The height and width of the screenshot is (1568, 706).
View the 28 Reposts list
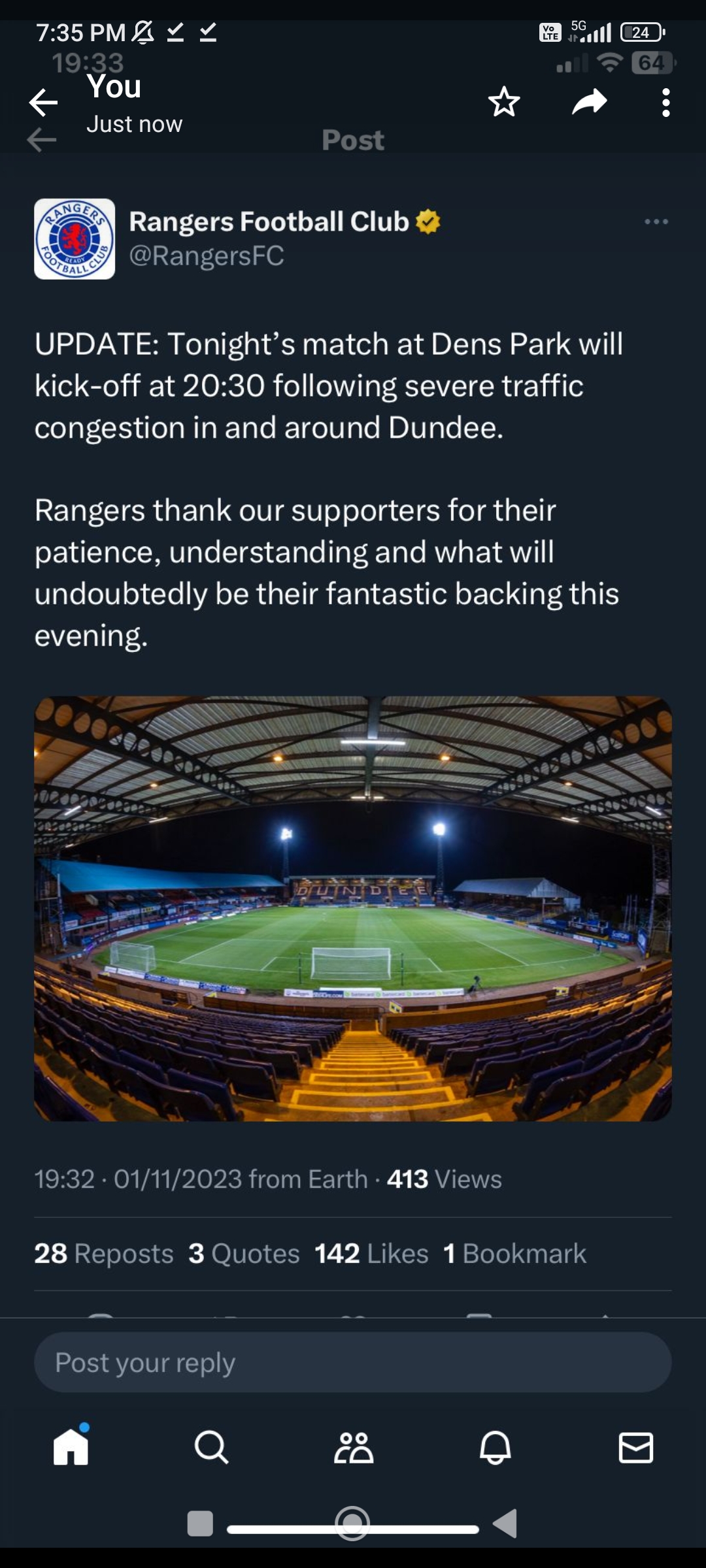(104, 1254)
